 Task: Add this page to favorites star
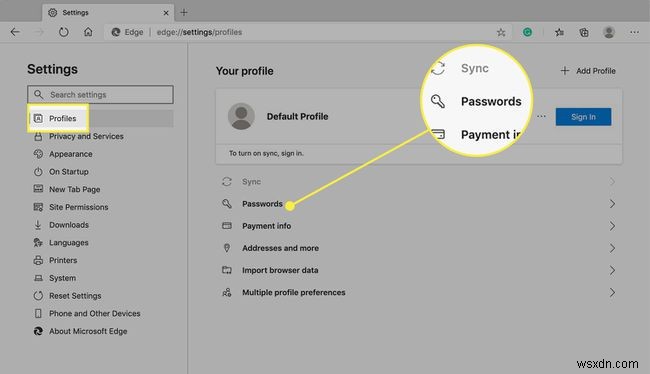pyautogui.click(x=501, y=32)
